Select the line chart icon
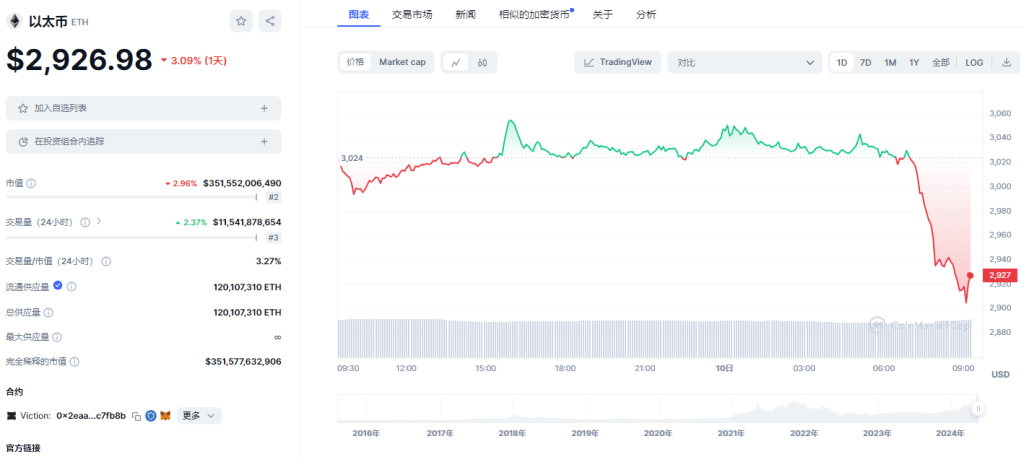The width and height of the screenshot is (1024, 457). (456, 62)
